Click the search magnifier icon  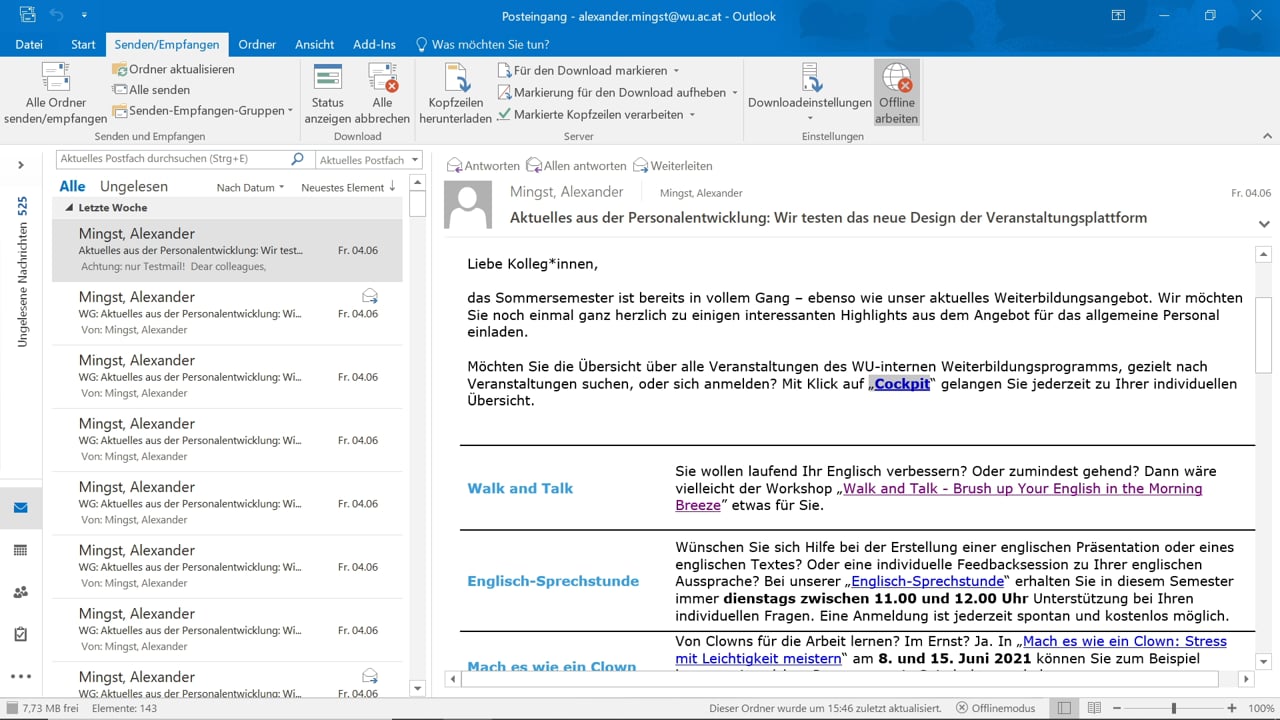297,159
